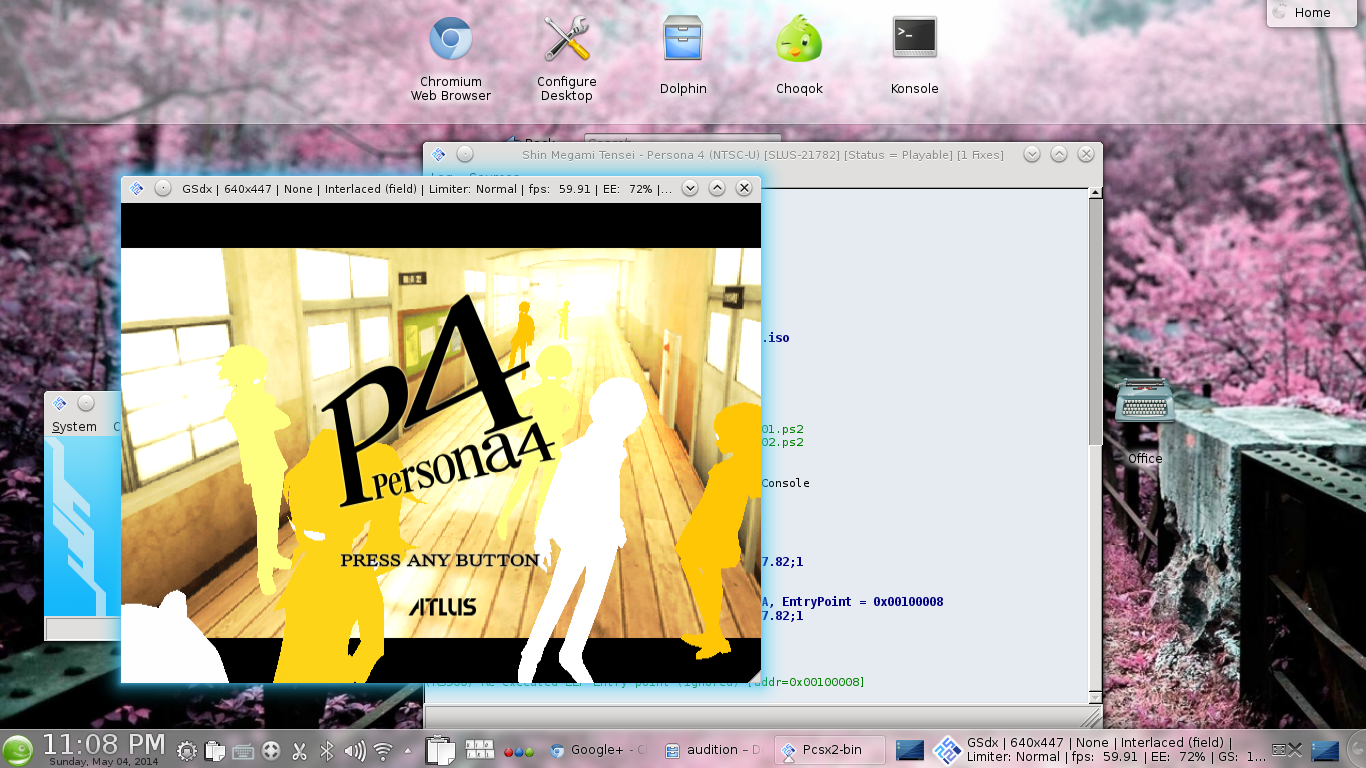Click the ATLUS logo in the game window
This screenshot has width=1366, height=768.
click(442, 607)
